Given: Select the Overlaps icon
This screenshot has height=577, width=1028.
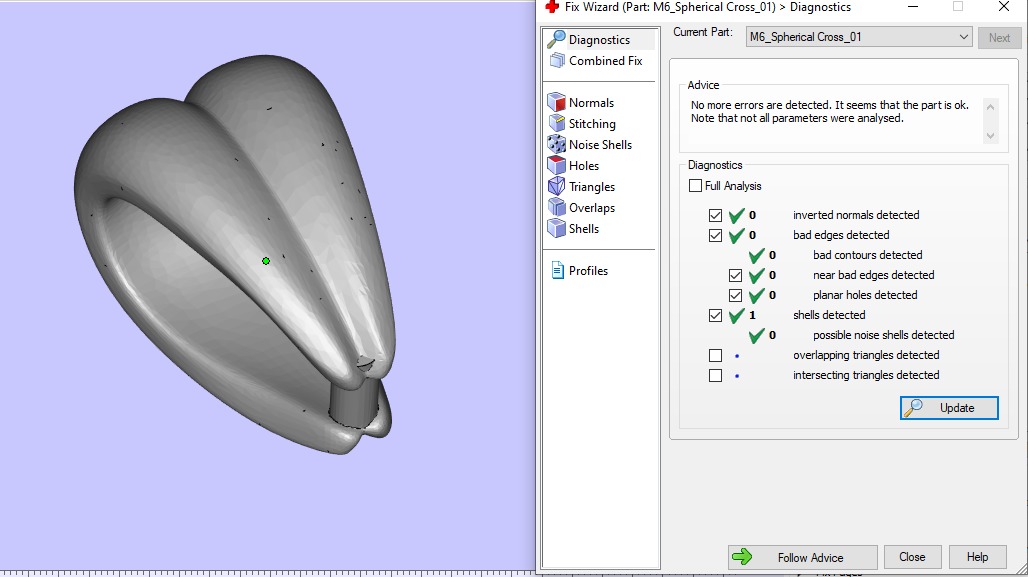Looking at the screenshot, I should point(556,207).
